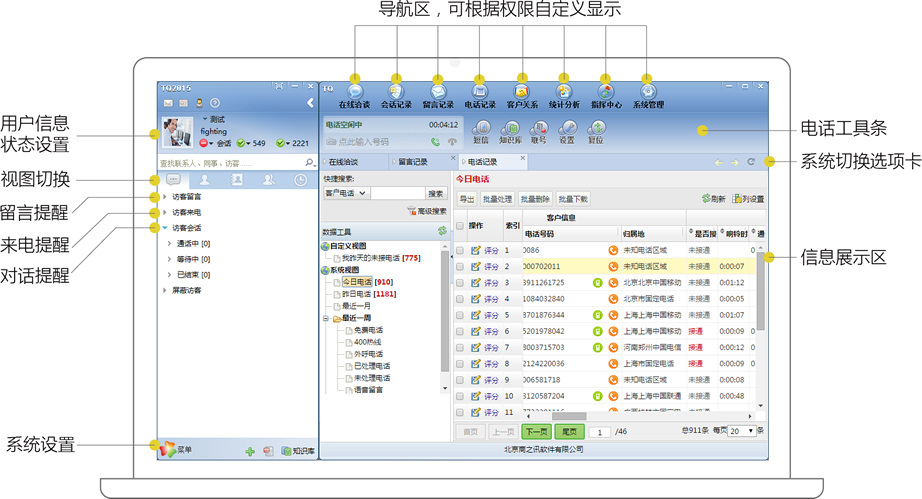Click the 复位 phone toolbar icon

pyautogui.click(x=597, y=131)
